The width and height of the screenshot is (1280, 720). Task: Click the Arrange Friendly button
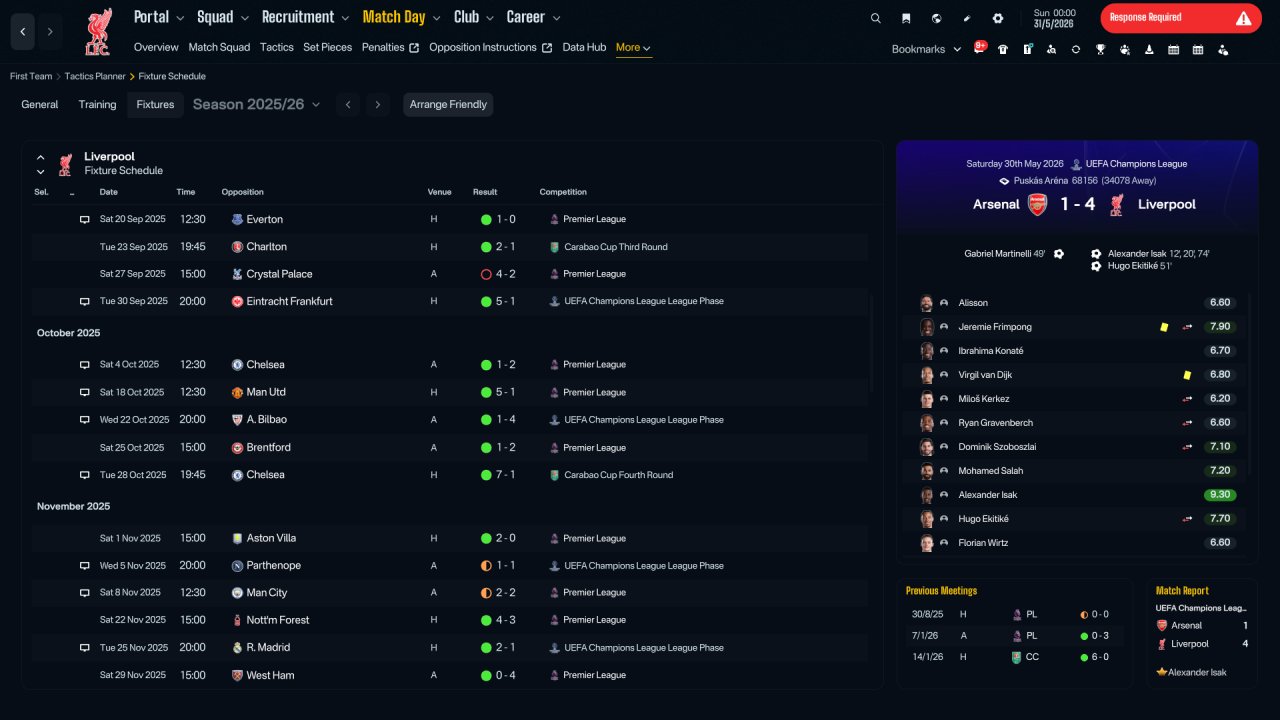click(448, 105)
